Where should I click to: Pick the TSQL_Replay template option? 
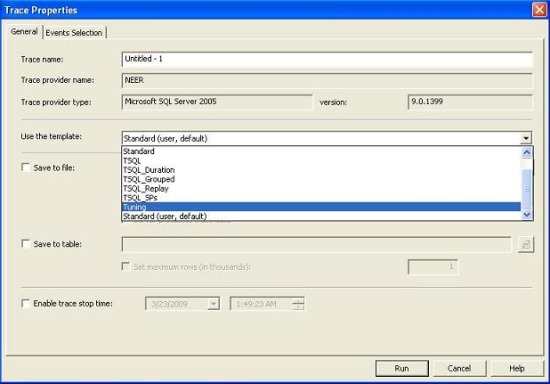point(321,189)
